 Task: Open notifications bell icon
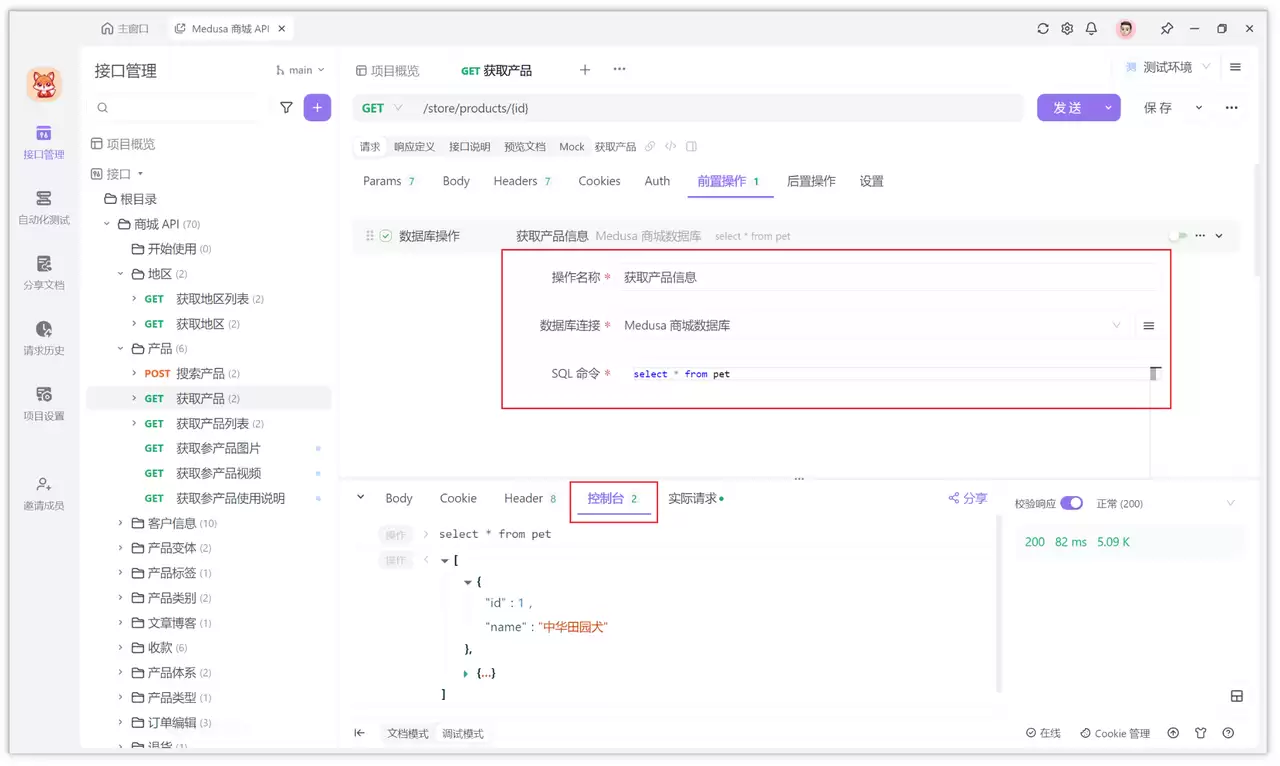1091,29
